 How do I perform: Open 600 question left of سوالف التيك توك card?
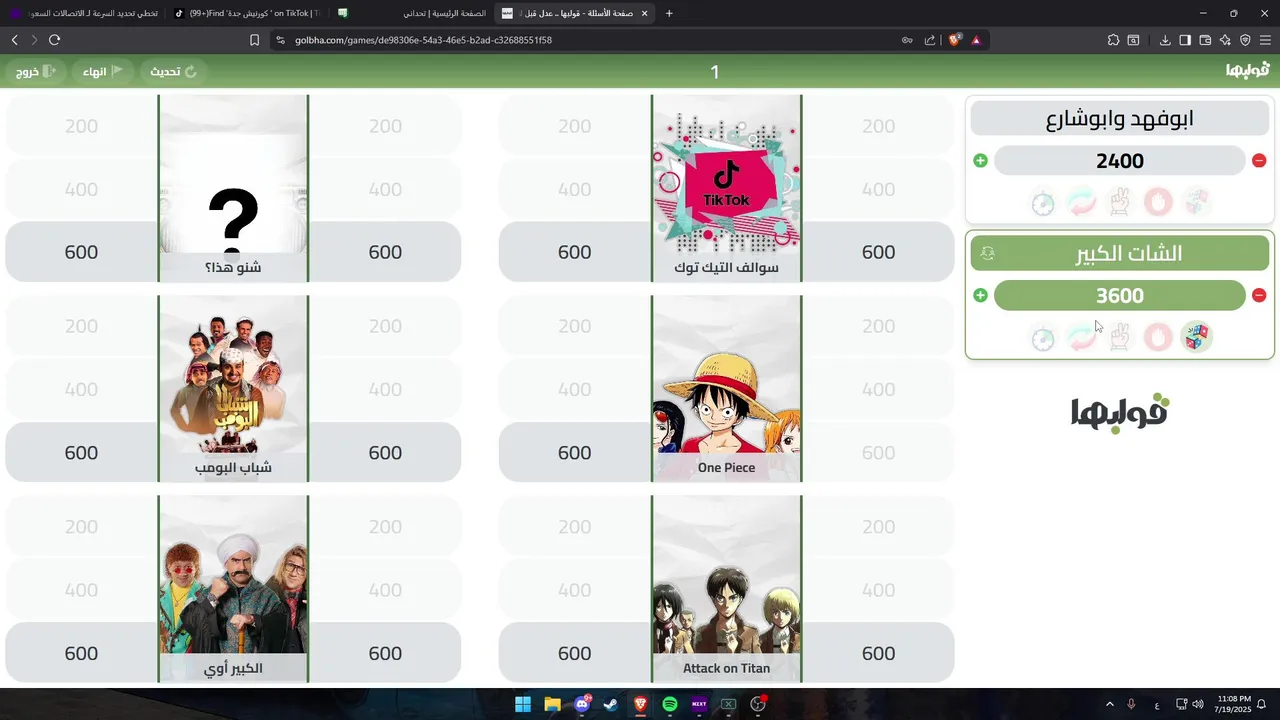pos(574,252)
